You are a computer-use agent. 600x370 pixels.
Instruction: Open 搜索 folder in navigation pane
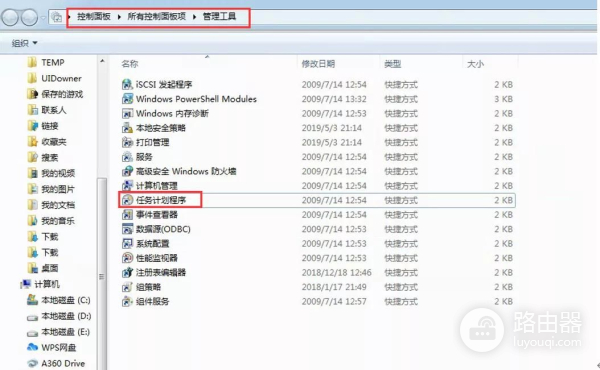point(43,158)
